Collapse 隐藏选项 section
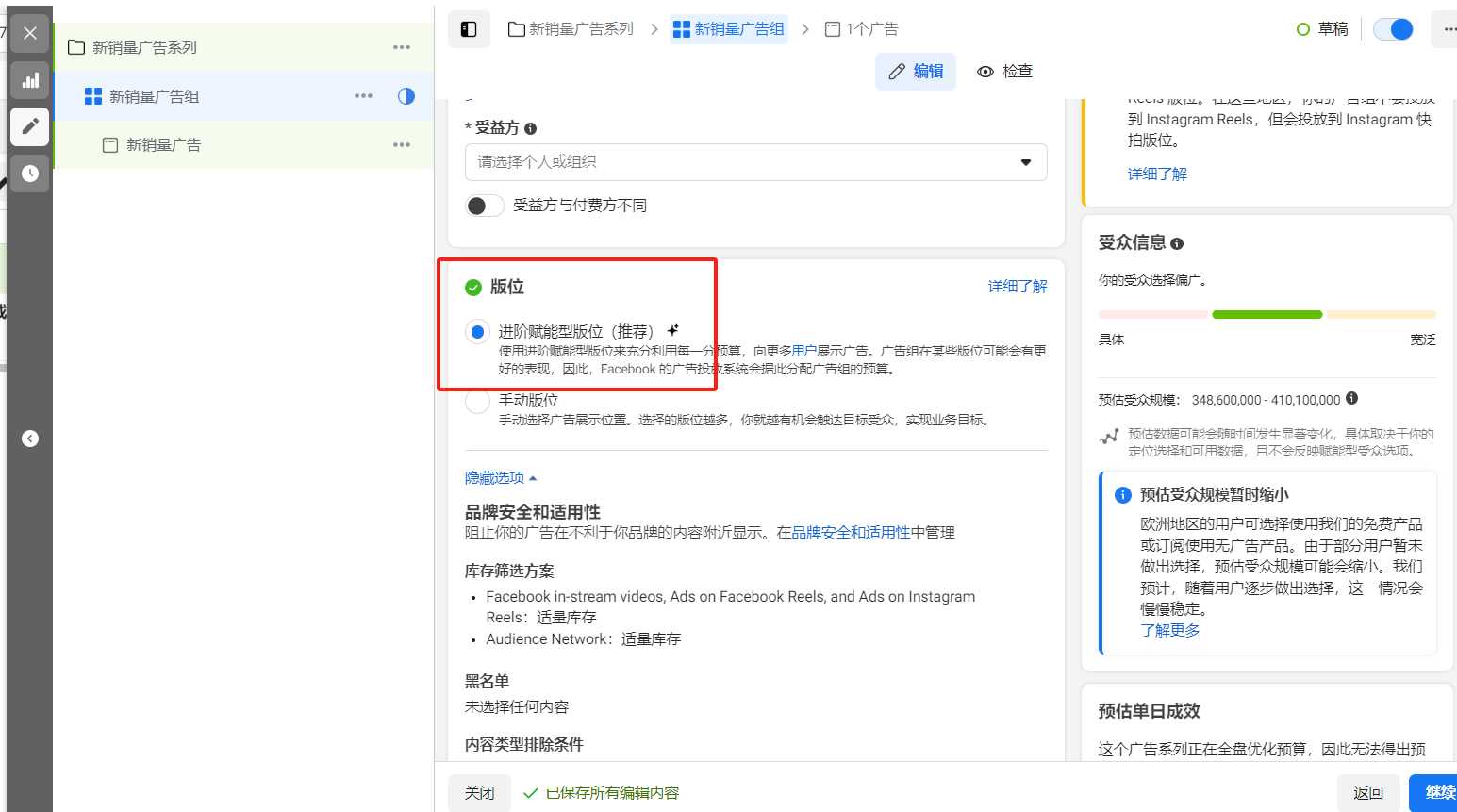Image resolution: width=1457 pixels, height=812 pixels. [x=501, y=478]
